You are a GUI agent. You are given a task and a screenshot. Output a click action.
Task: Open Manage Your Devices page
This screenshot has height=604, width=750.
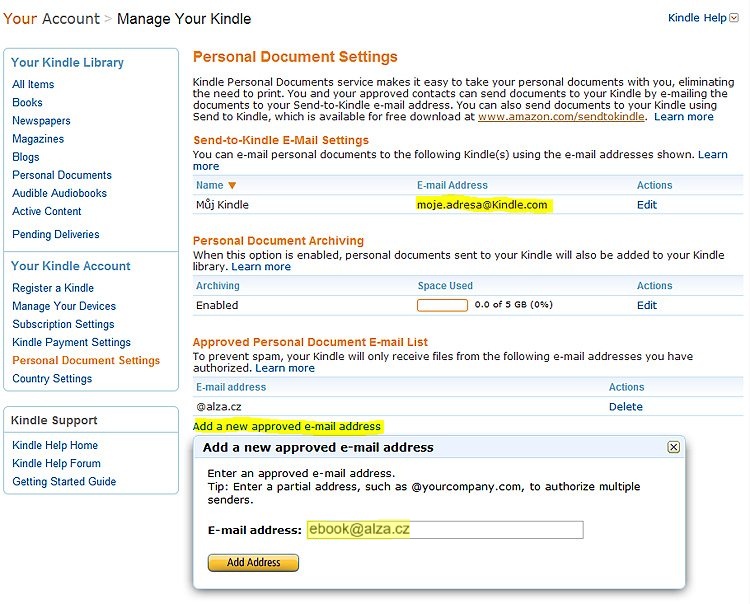click(x=64, y=306)
